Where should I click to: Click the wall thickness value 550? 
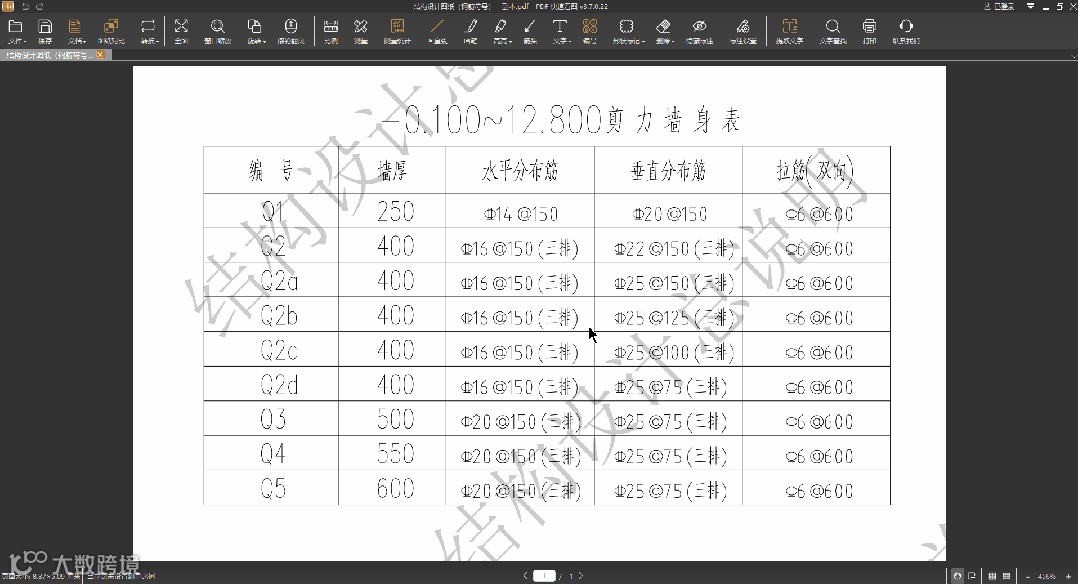395,454
